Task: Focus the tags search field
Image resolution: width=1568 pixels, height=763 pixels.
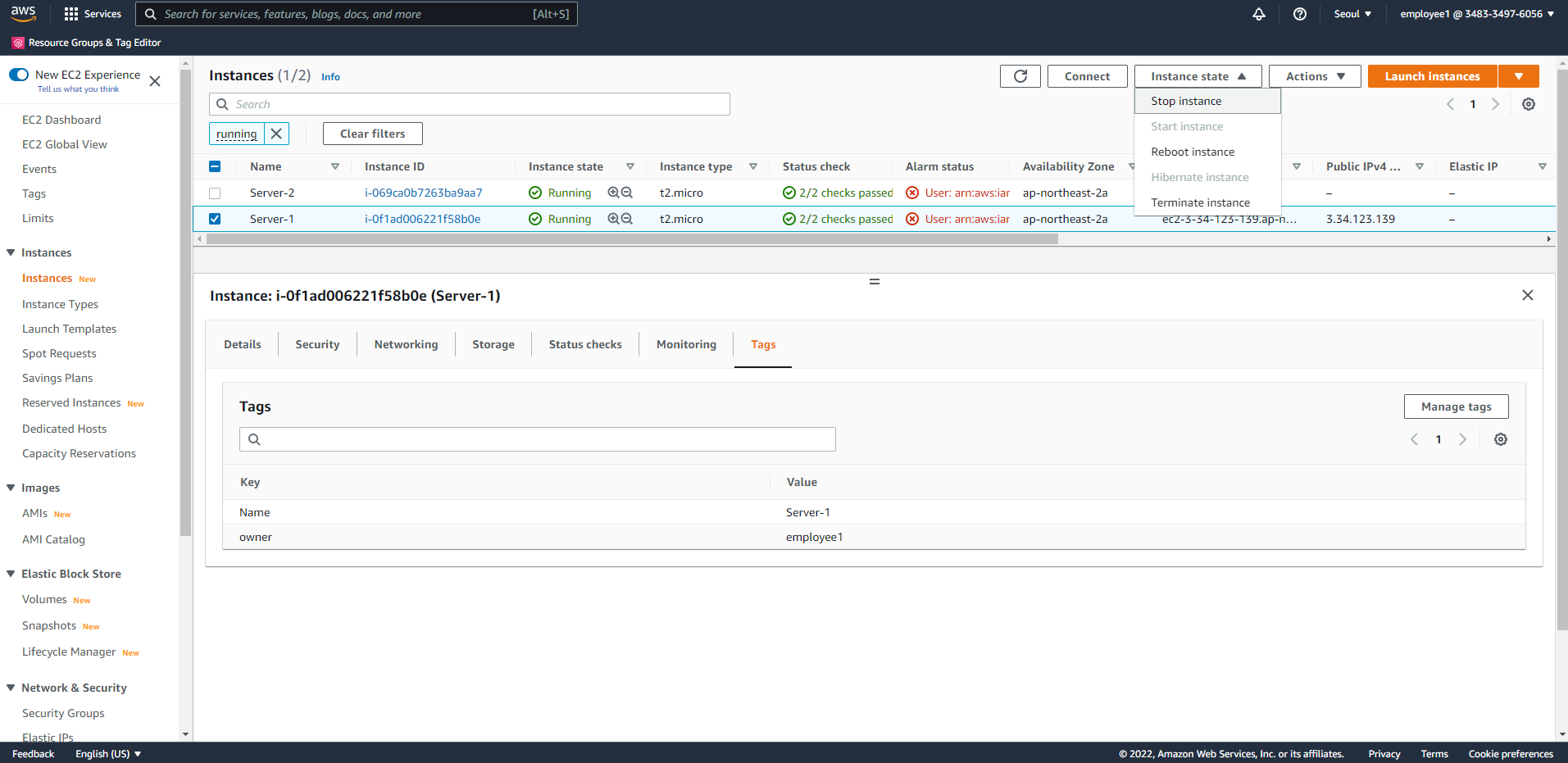Action: click(x=538, y=439)
